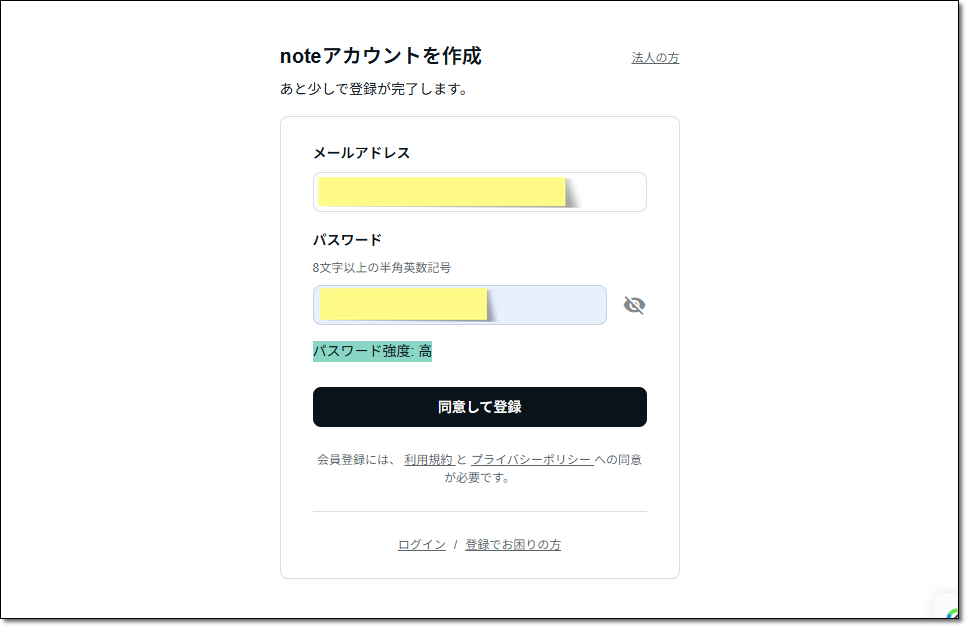Viewport: 967px width, 627px height.
Task: Click inside the email address box
Action: [x=479, y=192]
